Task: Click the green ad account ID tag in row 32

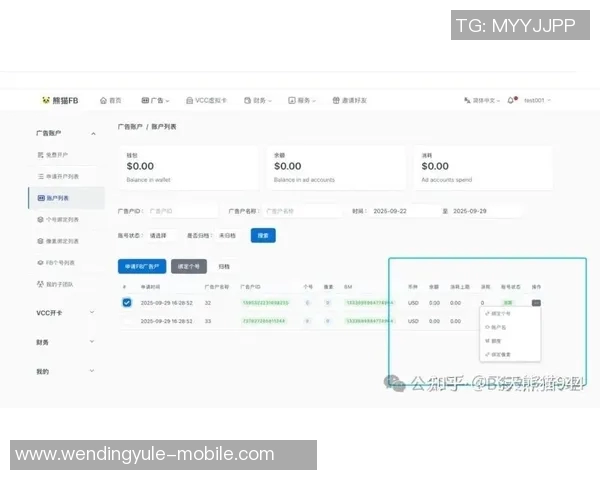Action: click(x=266, y=303)
